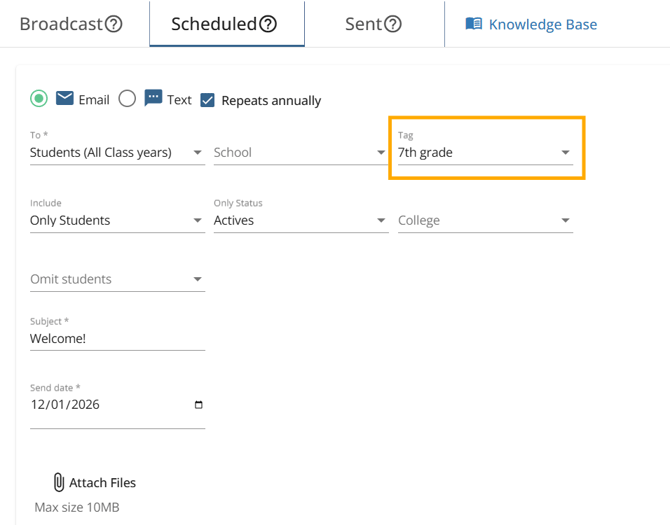The width and height of the screenshot is (670, 525).
Task: Open the Knowledge Base link
Action: 542,24
